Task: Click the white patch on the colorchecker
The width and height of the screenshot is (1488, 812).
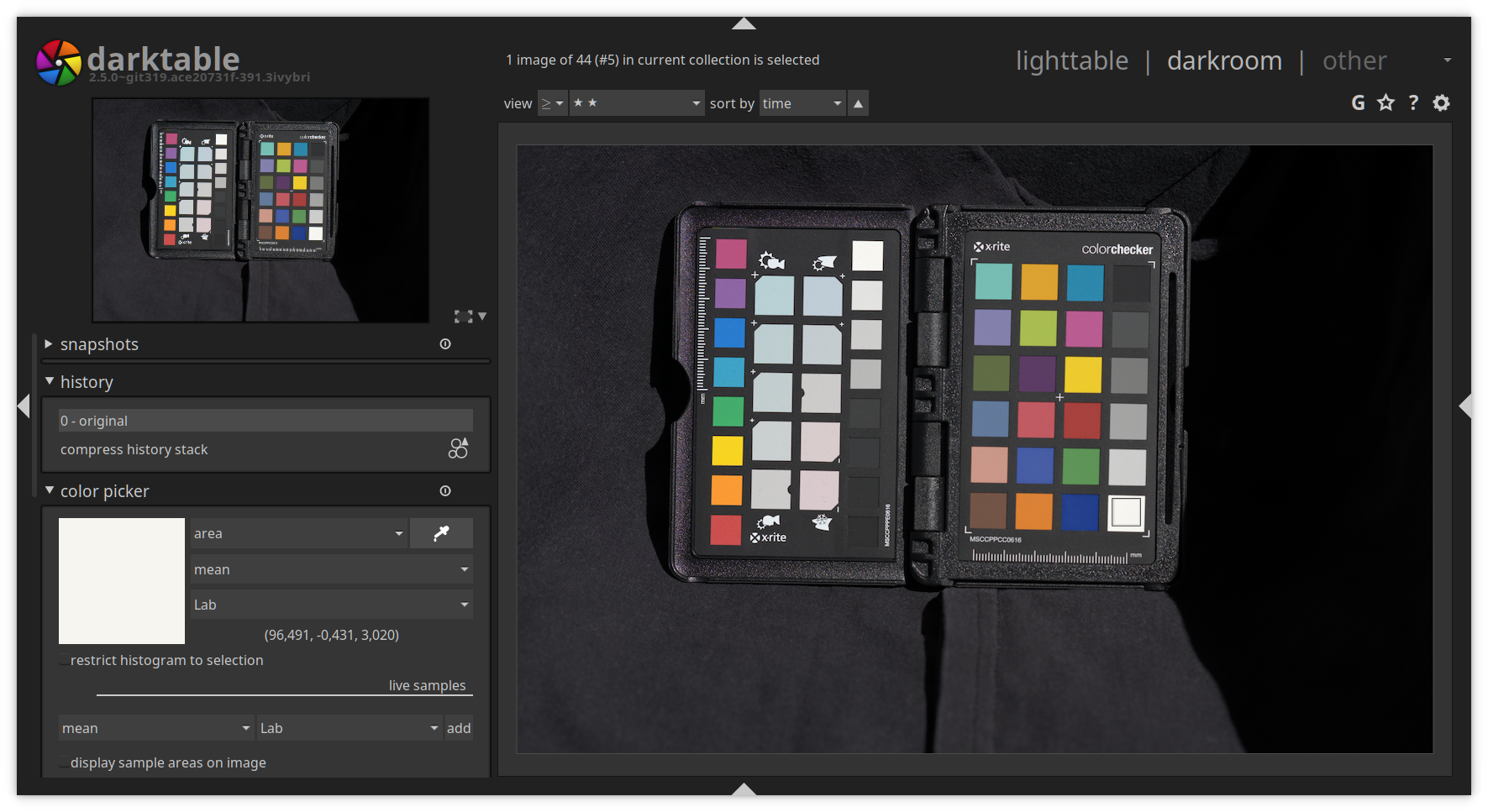Action: coord(1126,511)
